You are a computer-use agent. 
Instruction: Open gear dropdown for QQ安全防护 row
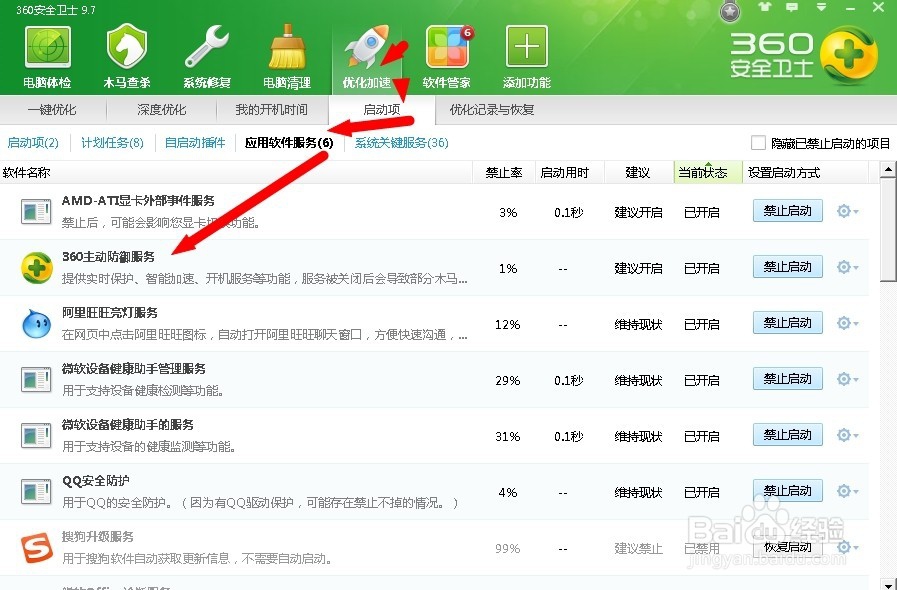[x=847, y=491]
